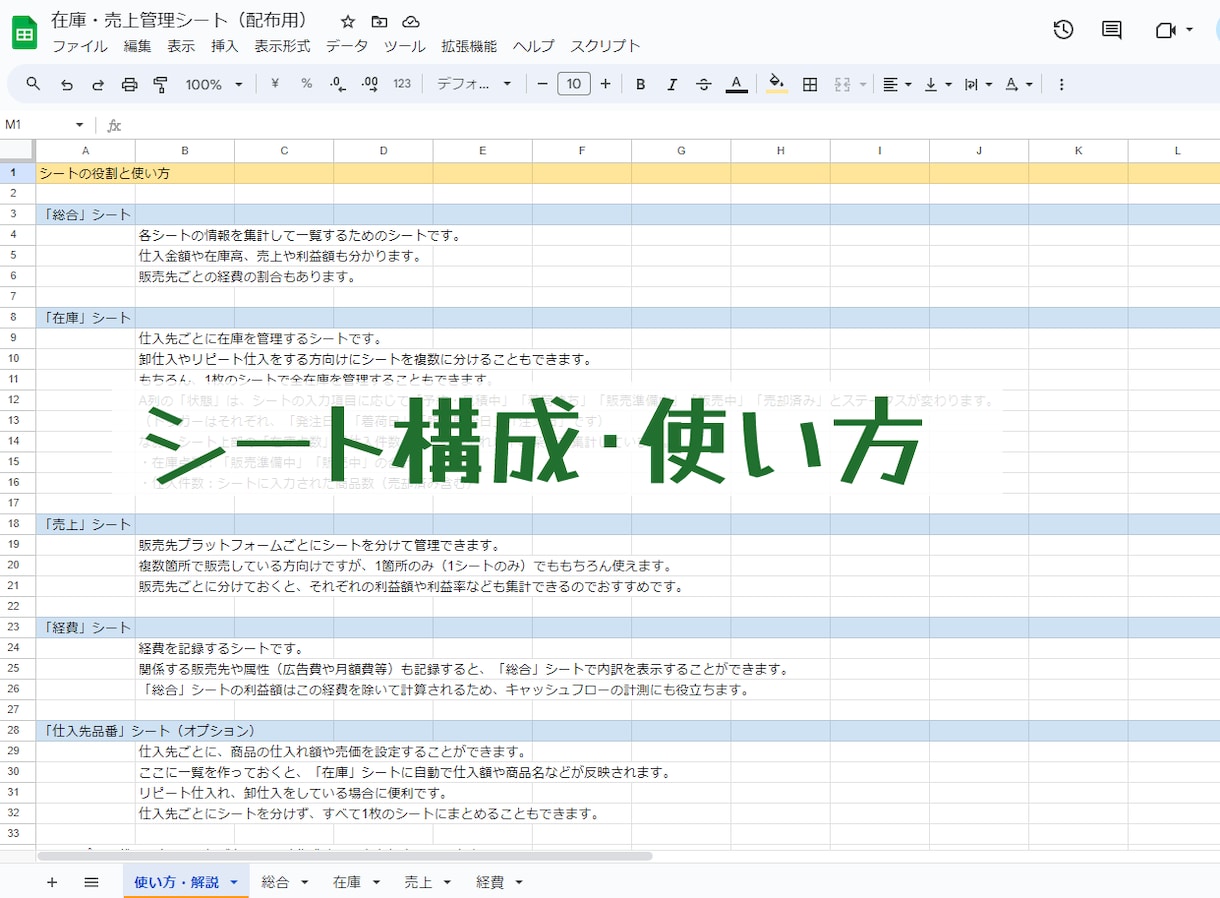This screenshot has width=1220, height=898.
Task: Select the 「在庫」シート heading cell
Action: 86,318
